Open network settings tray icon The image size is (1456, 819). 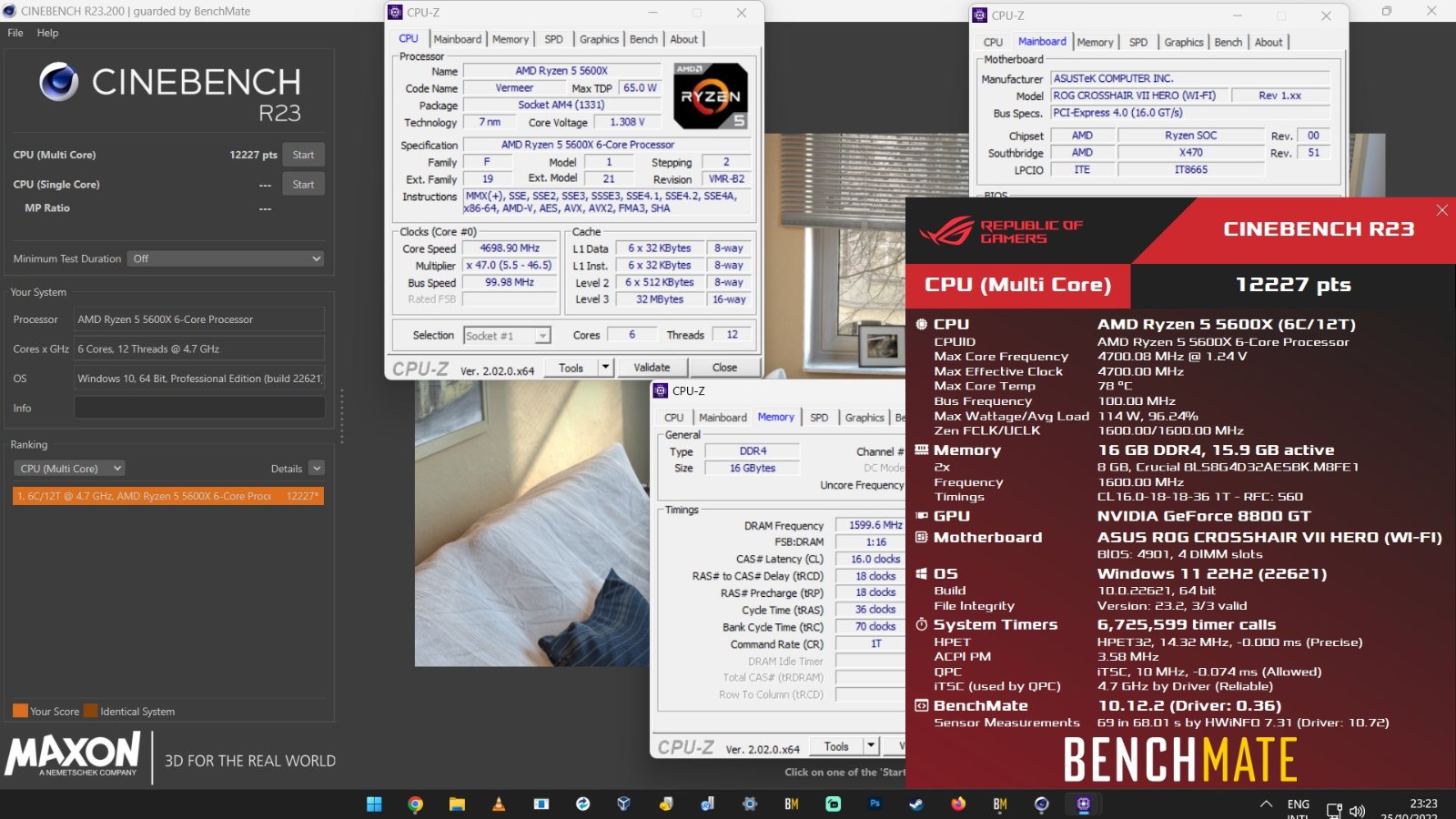[x=1334, y=811]
